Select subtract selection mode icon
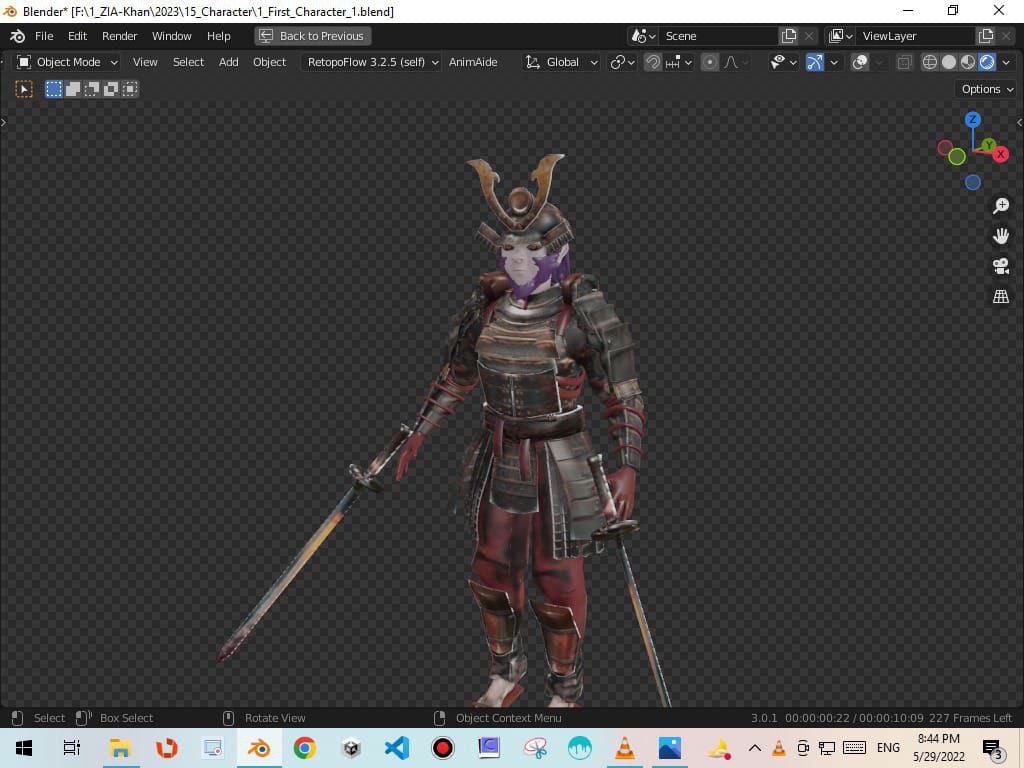1024x768 pixels. 91,89
